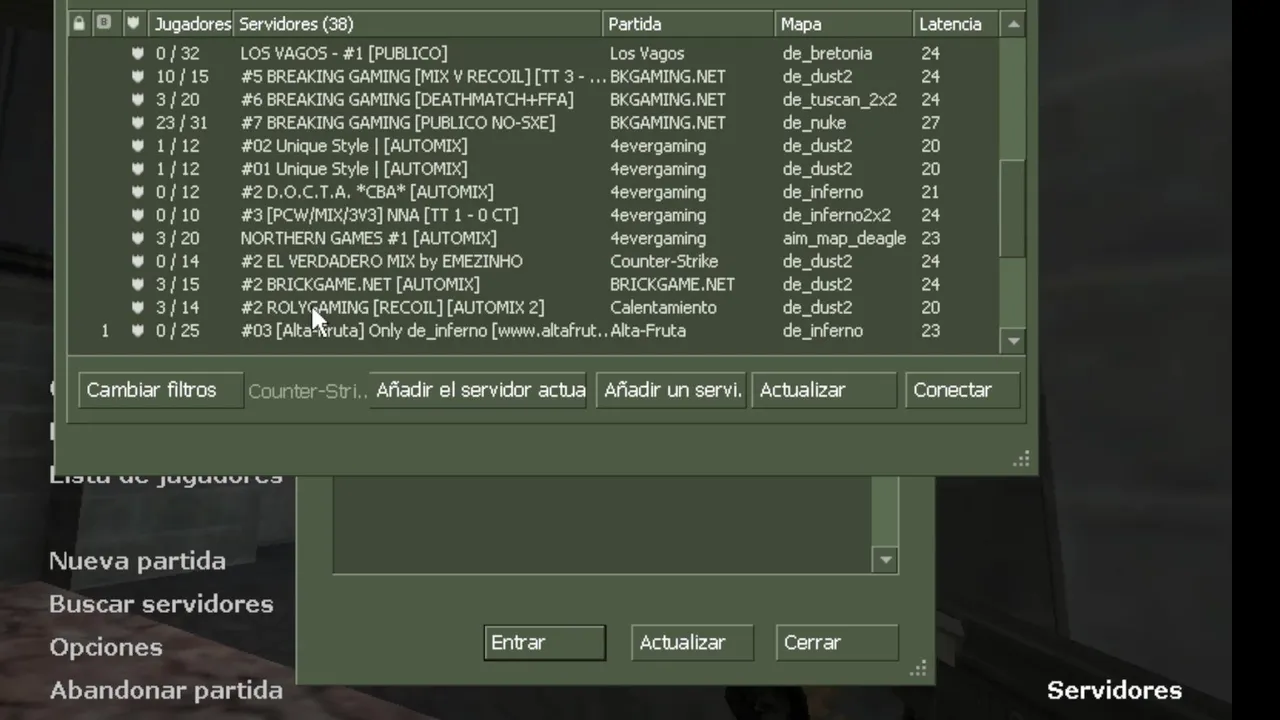Click player count 23 / 31
Viewport: 1280px width, 720px height.
pos(182,122)
